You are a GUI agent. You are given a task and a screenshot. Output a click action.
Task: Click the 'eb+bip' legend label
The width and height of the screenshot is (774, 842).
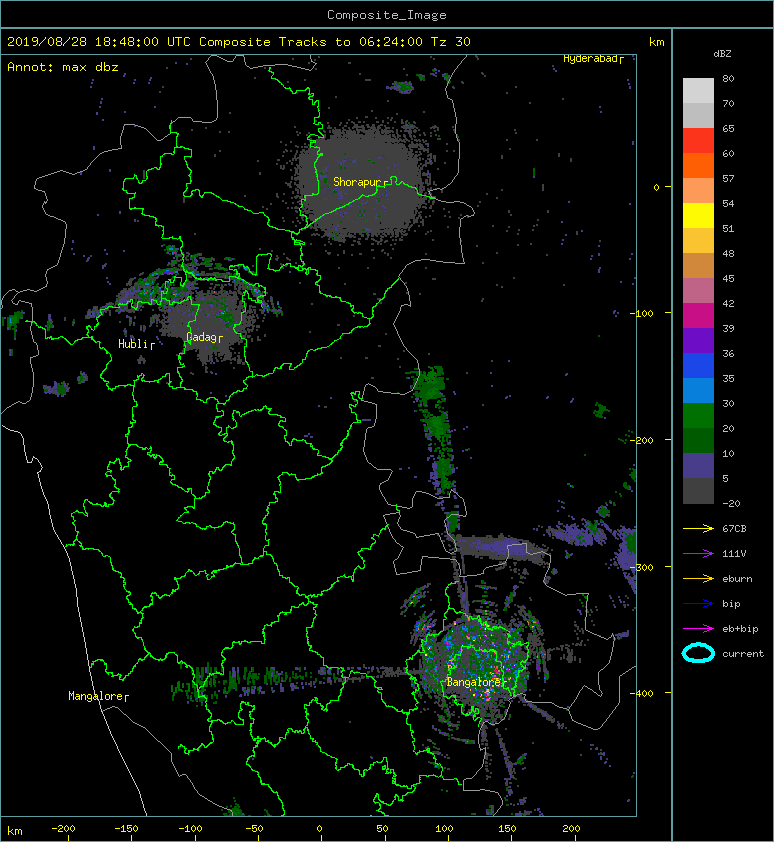click(740, 629)
